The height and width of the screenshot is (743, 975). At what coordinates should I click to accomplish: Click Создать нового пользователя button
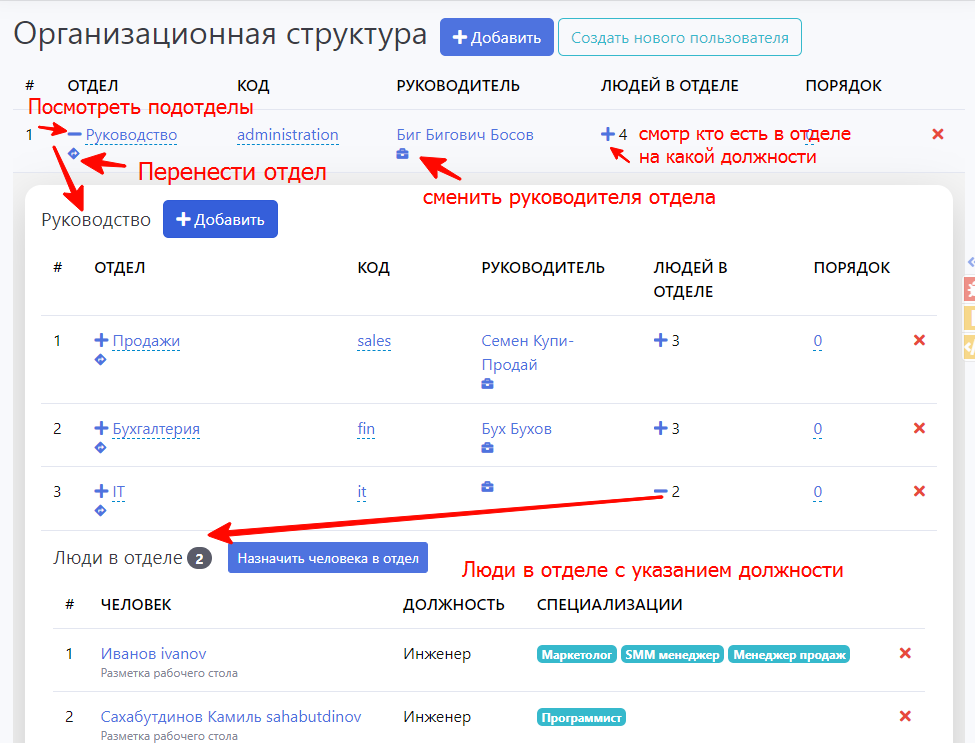click(x=679, y=38)
